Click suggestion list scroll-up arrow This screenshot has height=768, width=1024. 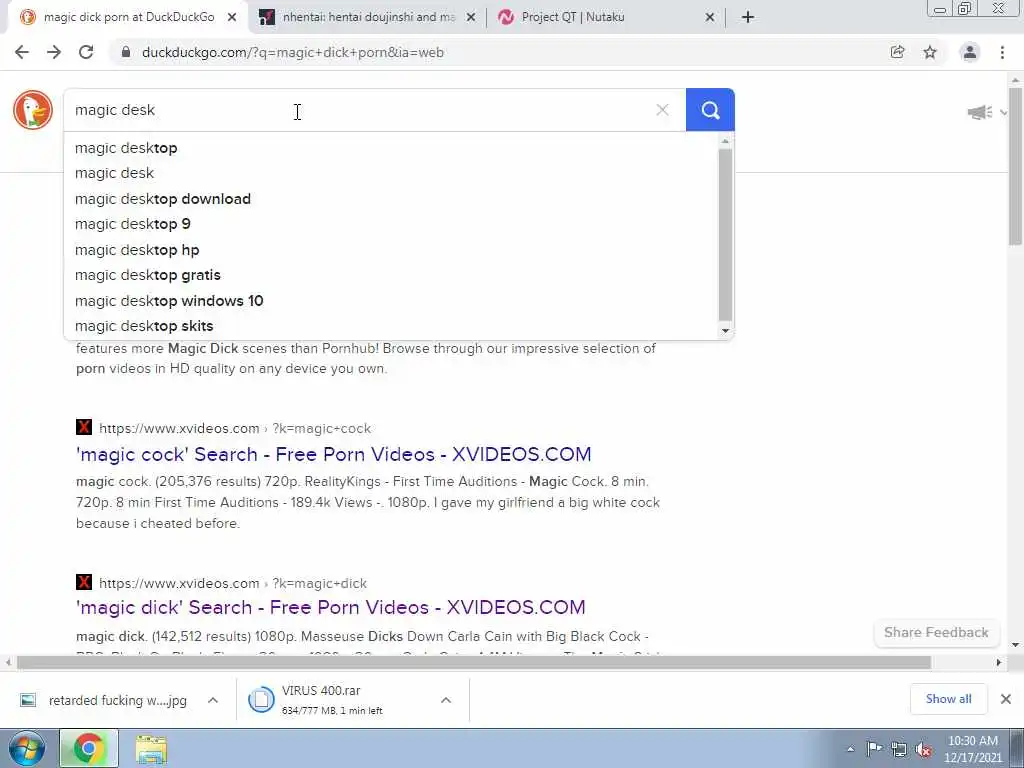(726, 141)
